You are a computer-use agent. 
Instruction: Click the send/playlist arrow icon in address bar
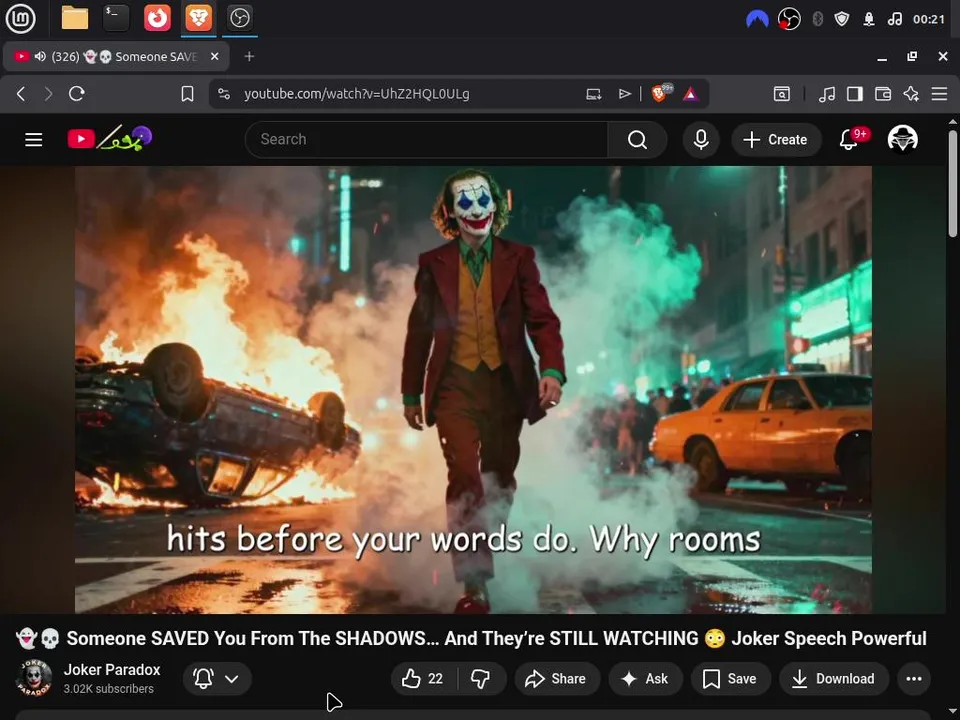[x=624, y=94]
